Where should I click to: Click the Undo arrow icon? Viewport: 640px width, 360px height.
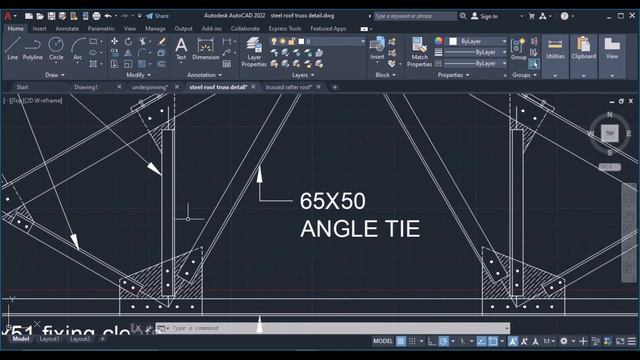point(108,16)
